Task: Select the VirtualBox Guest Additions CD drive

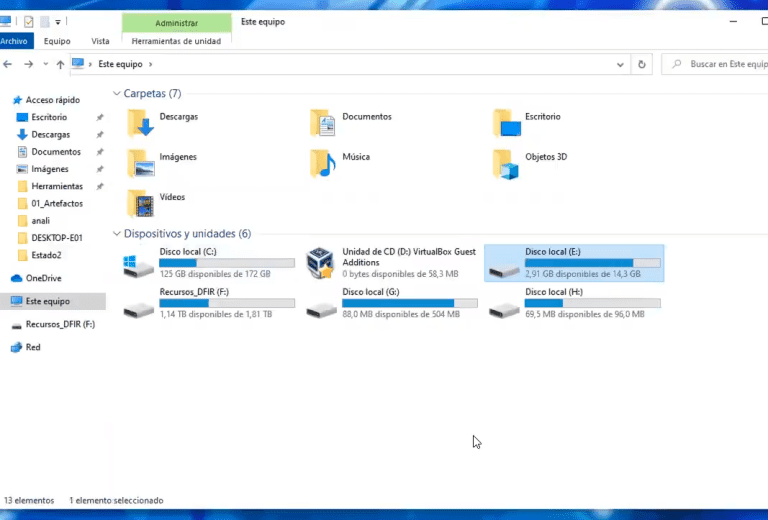Action: point(320,264)
